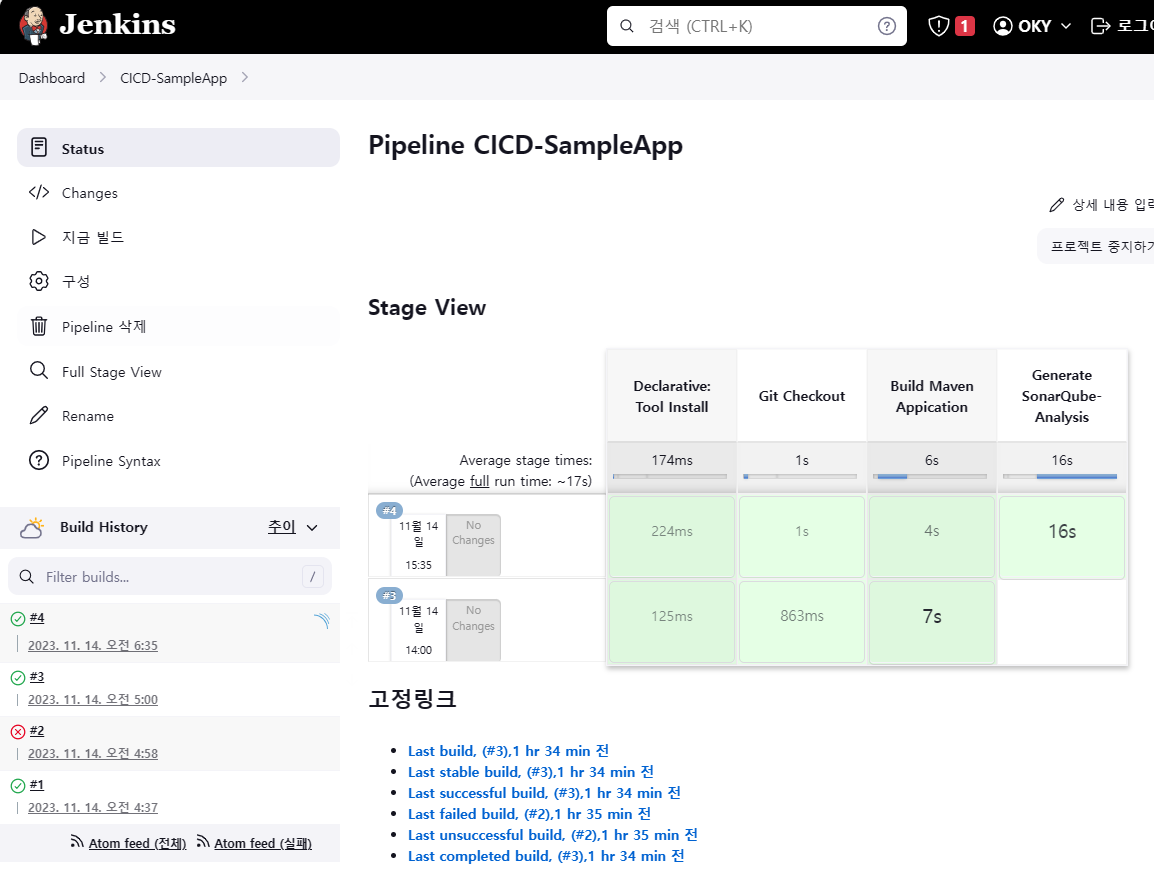Click the Pipeline delete trash icon
The height and width of the screenshot is (888, 1154).
(39, 326)
